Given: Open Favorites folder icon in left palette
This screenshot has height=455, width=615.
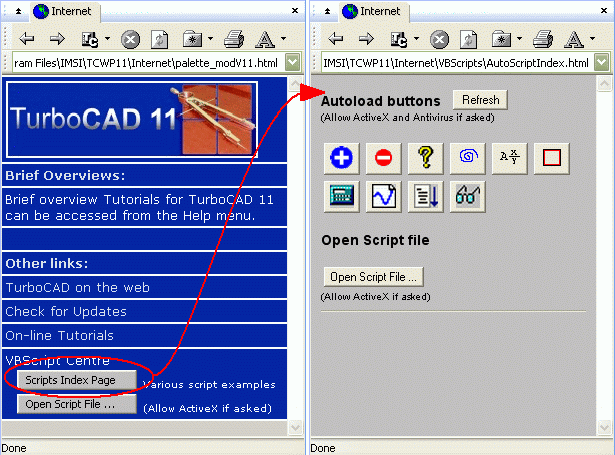Looking at the screenshot, I should (x=193, y=39).
